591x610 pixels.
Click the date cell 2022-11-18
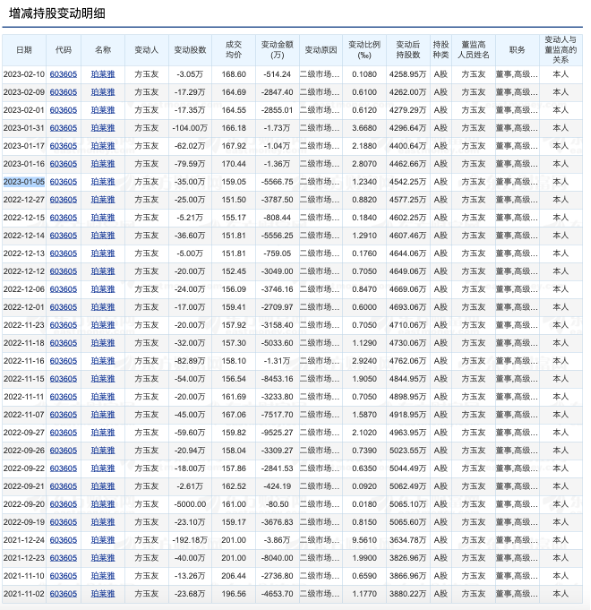click(24, 343)
